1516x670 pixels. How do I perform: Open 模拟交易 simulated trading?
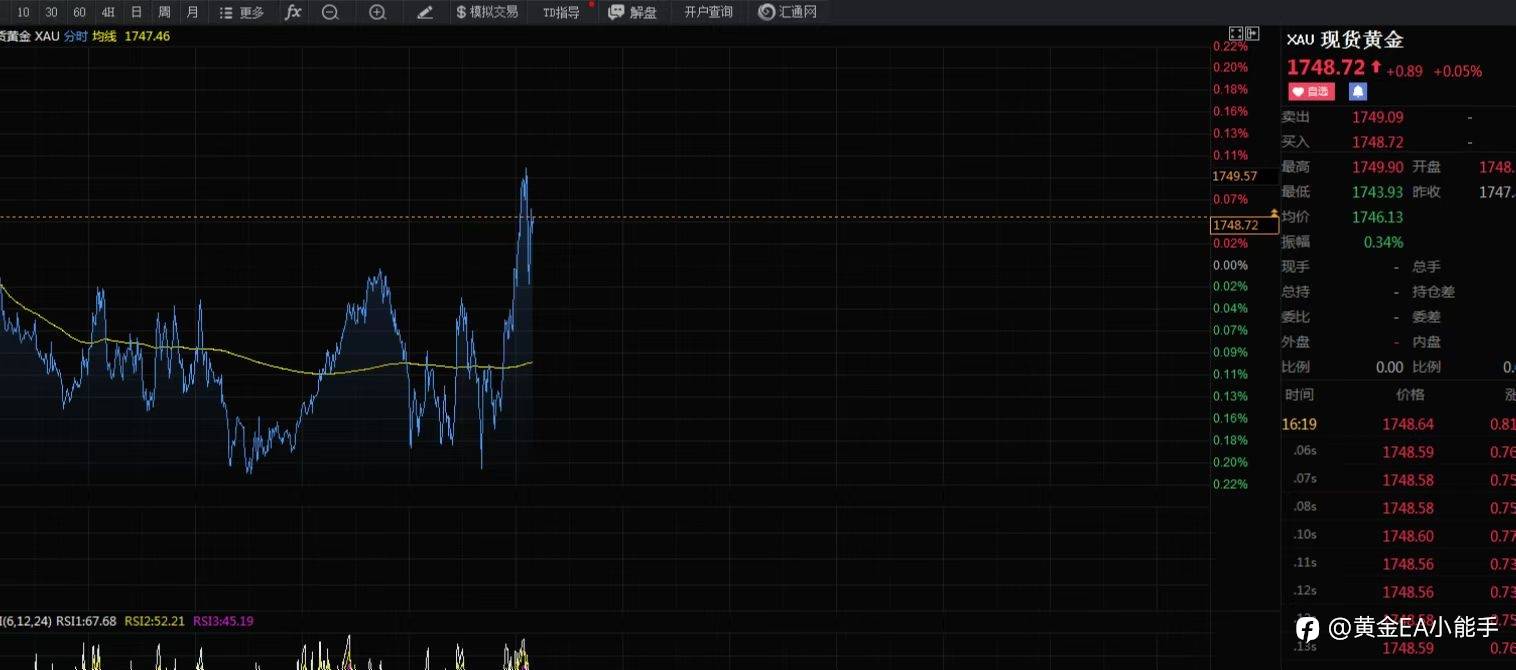487,12
